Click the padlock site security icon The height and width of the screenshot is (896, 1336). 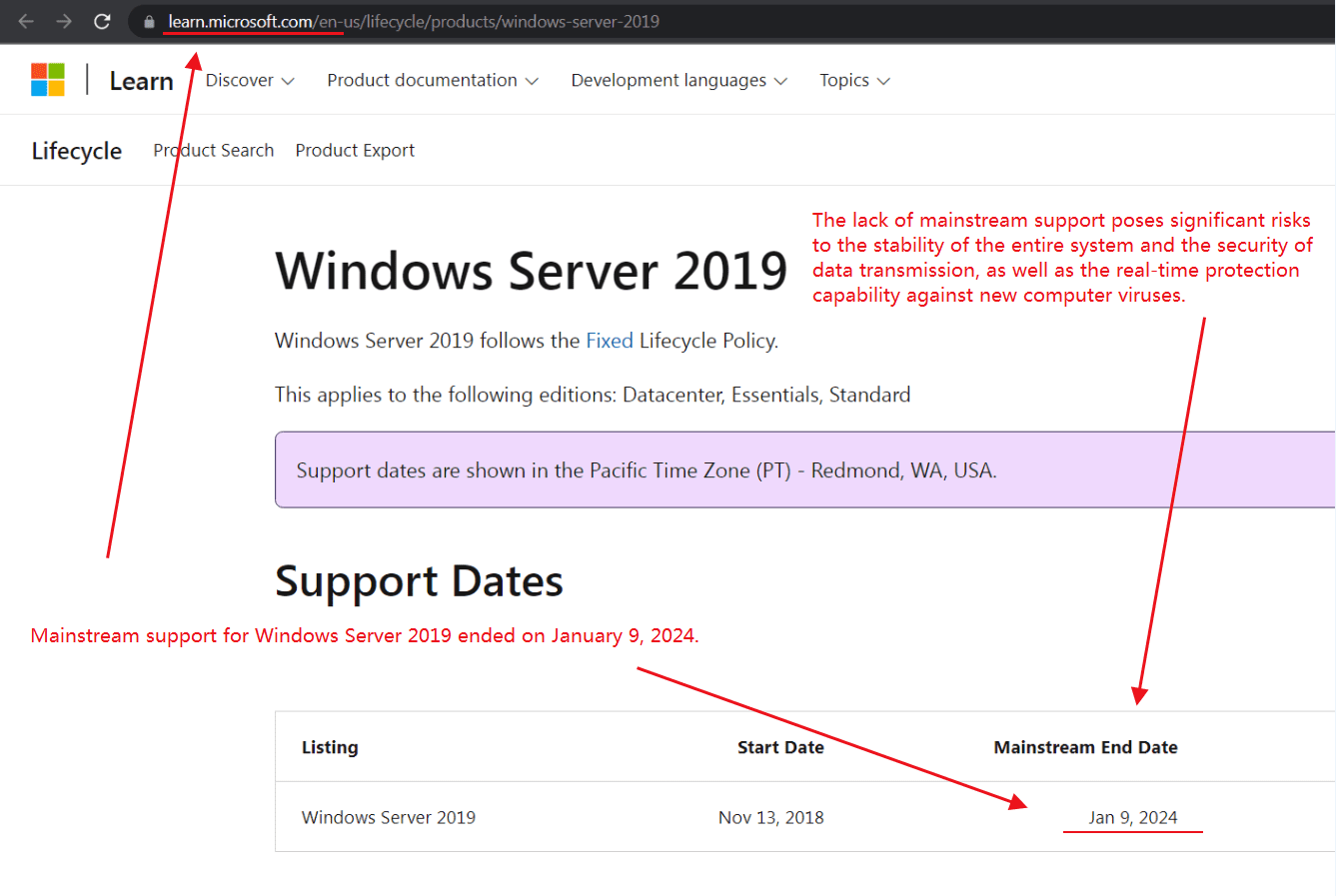pos(149,22)
